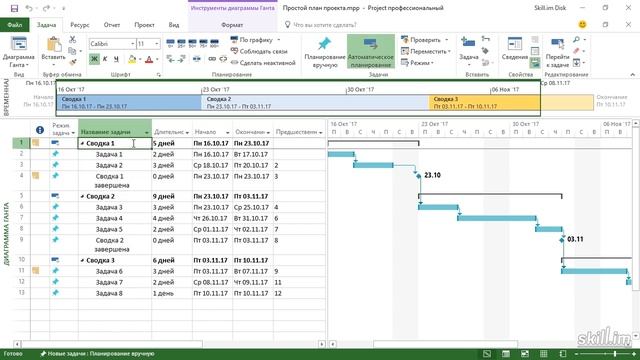Select the Задача 4 task name cell

point(115,218)
